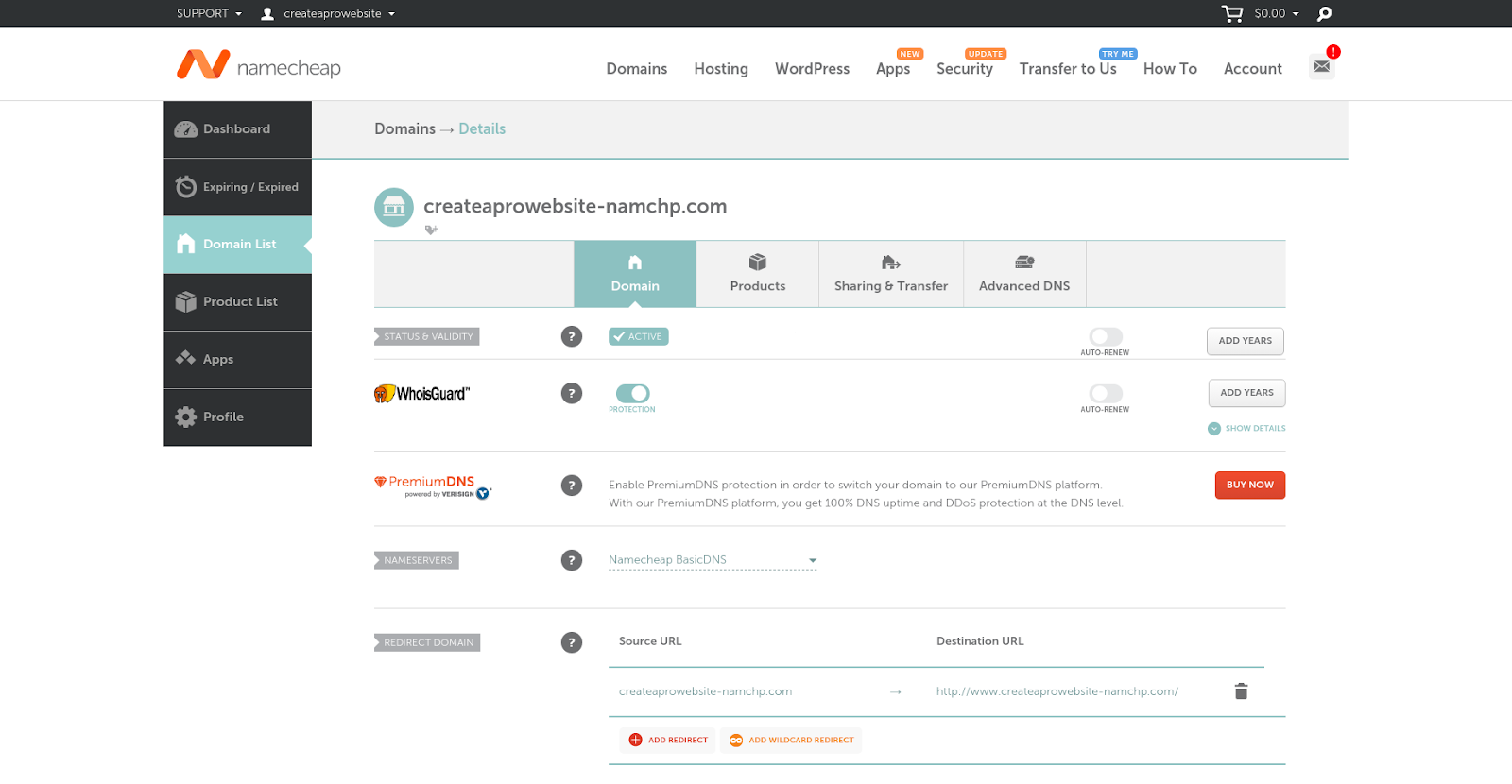The image size is (1512, 784).
Task: Delete the redirect with the trash icon
Action: pos(1241,691)
